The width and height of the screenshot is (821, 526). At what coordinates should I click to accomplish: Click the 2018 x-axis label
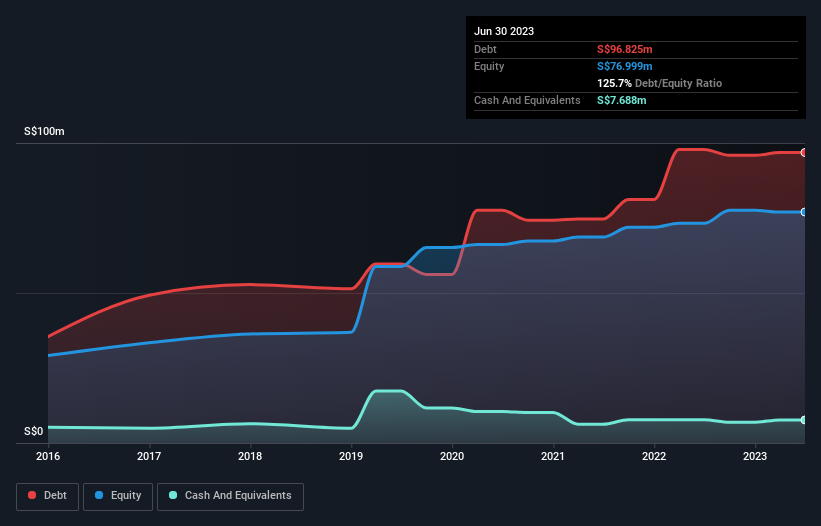coord(250,456)
